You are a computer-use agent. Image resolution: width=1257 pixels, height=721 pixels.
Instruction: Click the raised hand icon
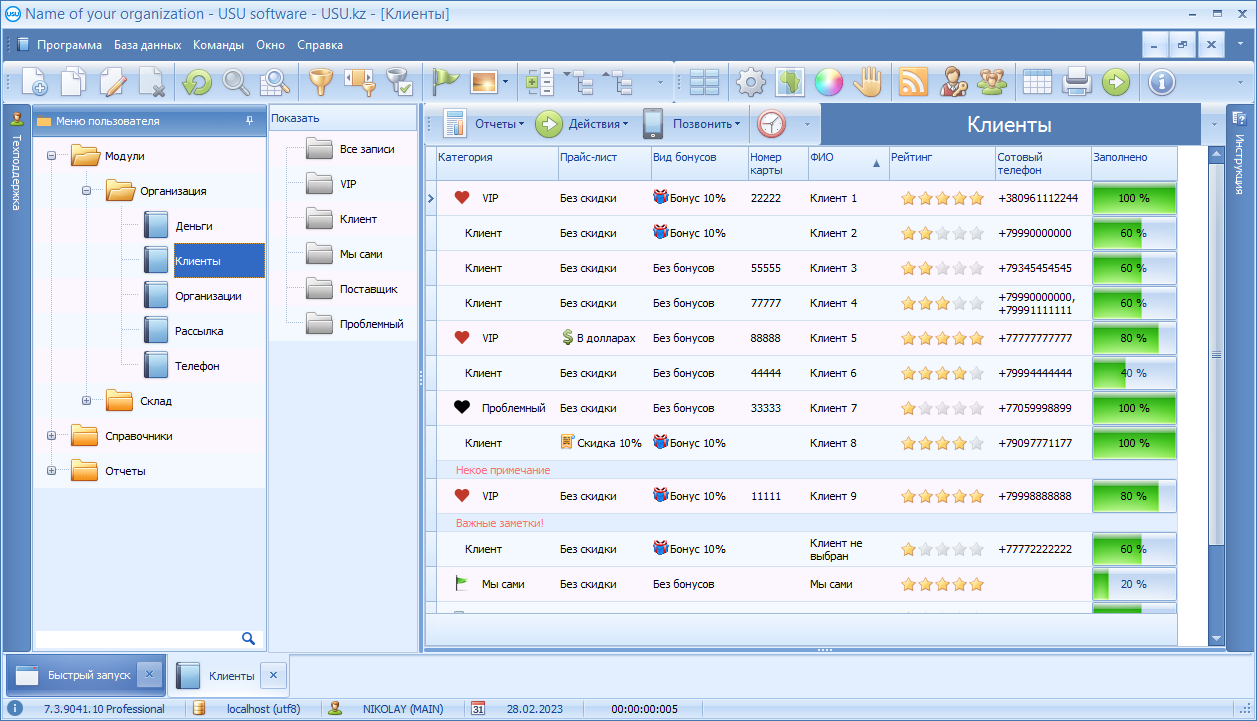point(866,82)
